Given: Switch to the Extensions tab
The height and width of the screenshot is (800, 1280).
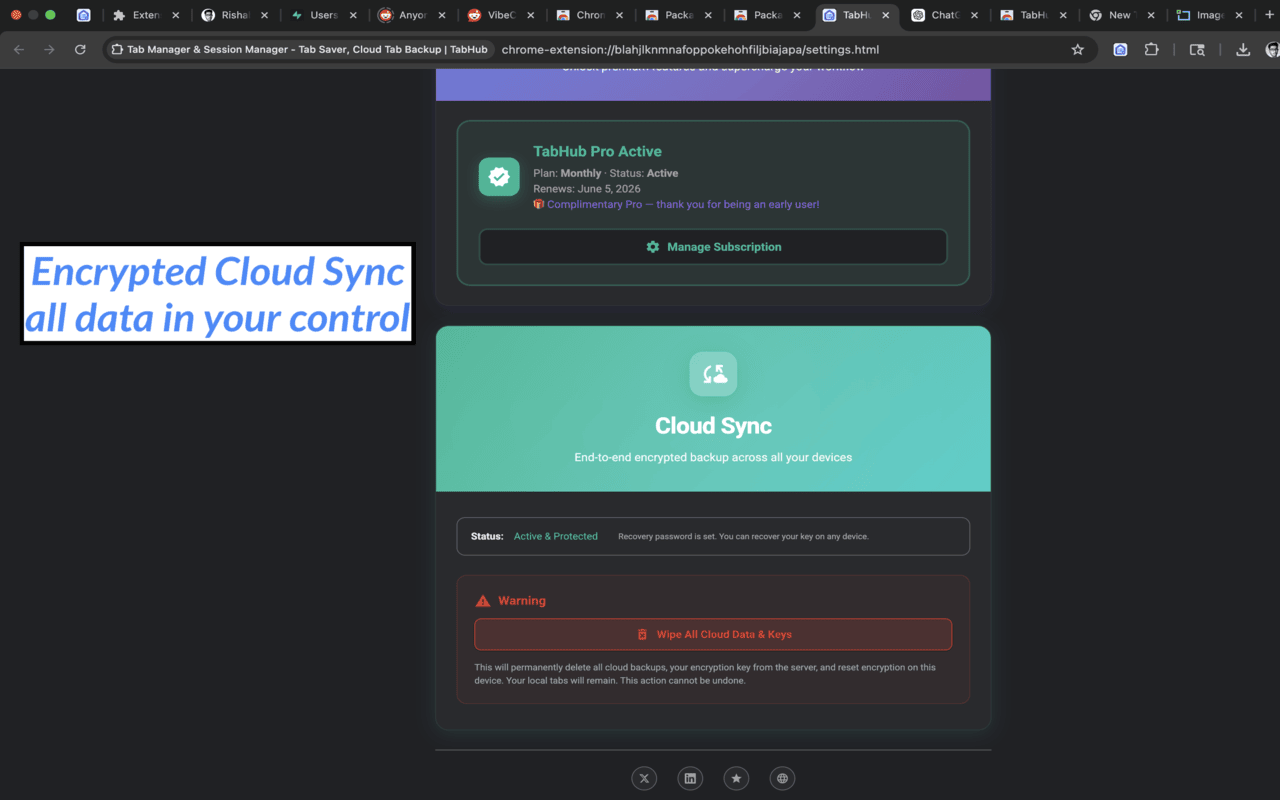Looking at the screenshot, I should point(146,15).
